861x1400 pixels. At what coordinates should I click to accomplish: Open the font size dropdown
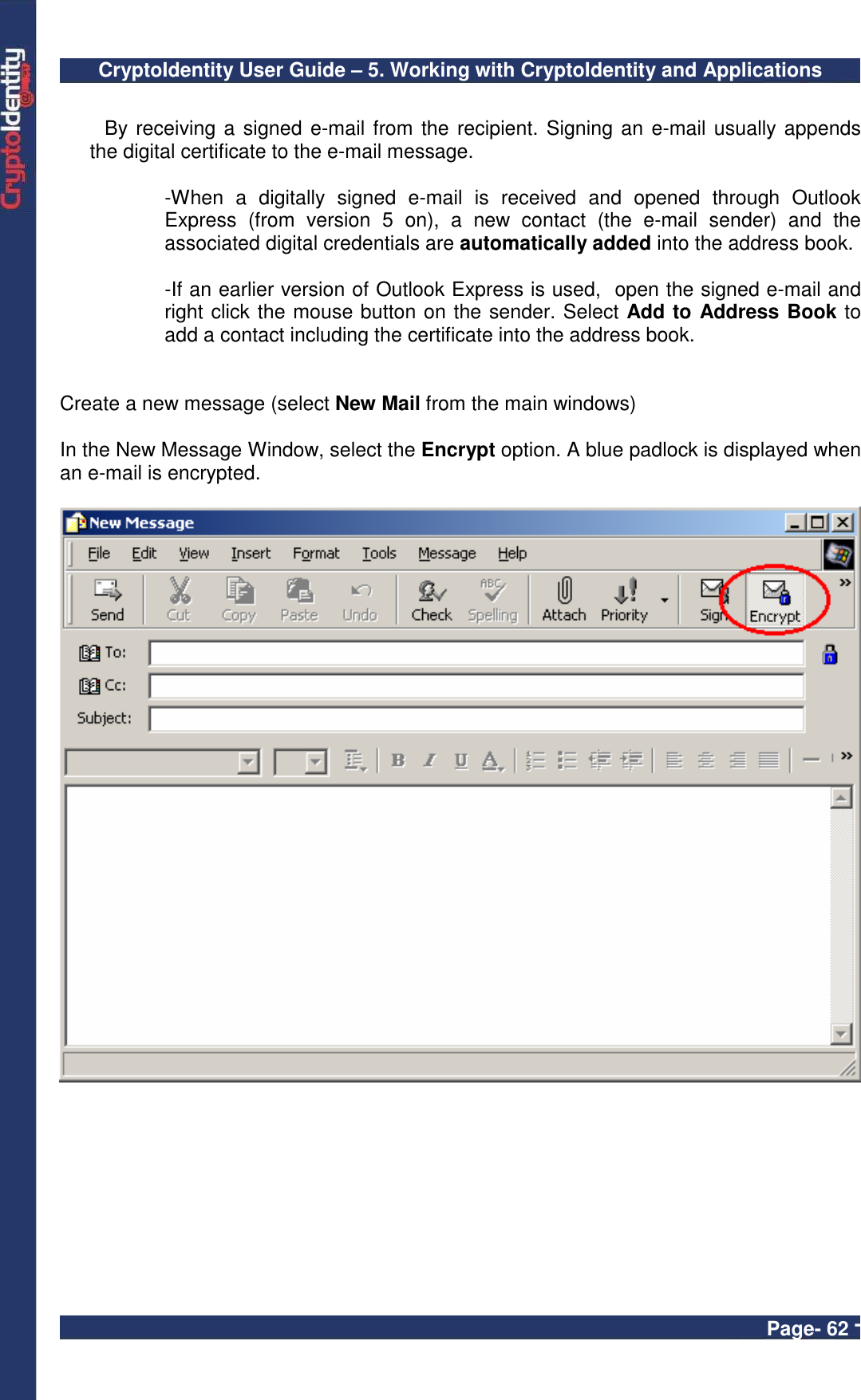pyautogui.click(x=316, y=762)
